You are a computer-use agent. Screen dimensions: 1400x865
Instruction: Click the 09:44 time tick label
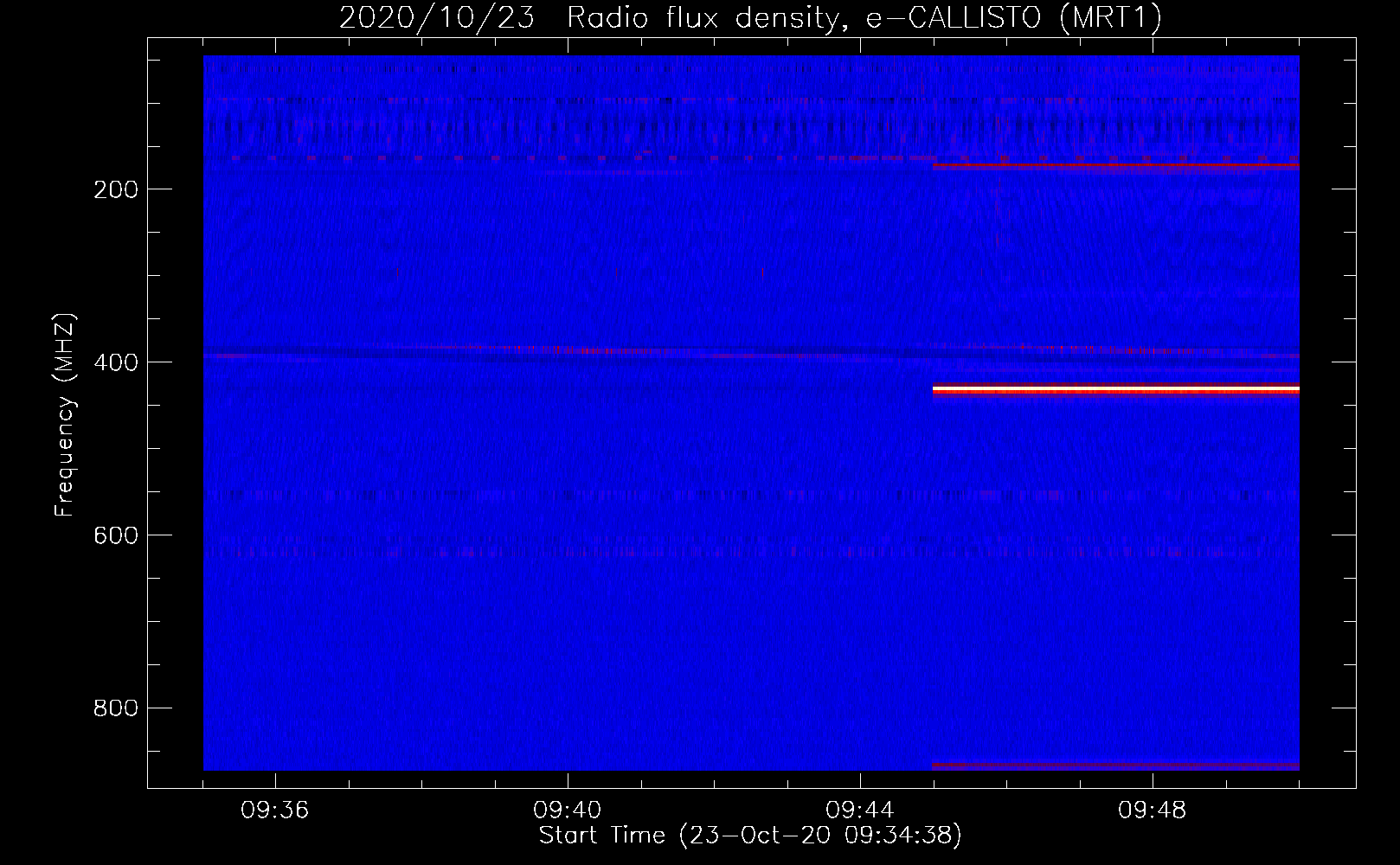coord(860,811)
